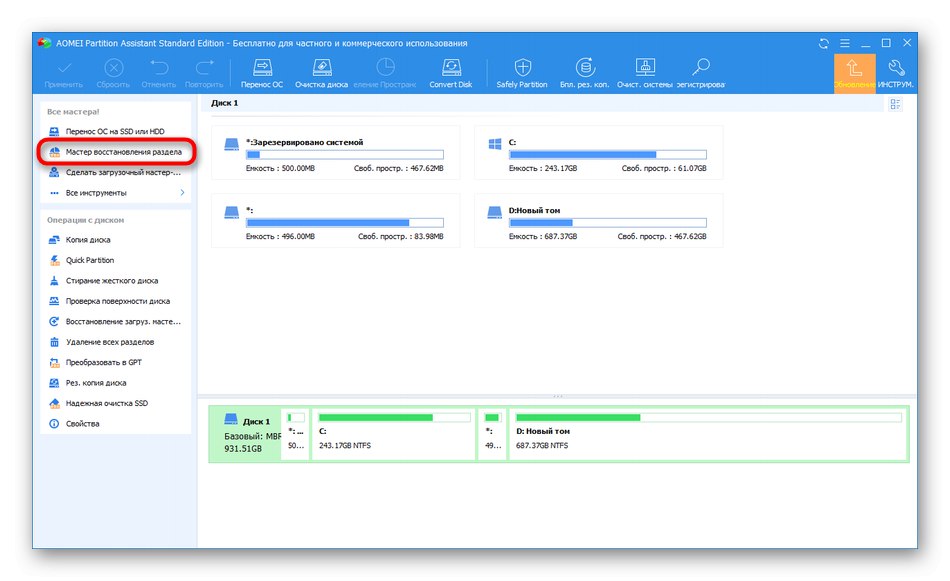Viewport: 950px width, 581px height.
Task: Click the C: partition usage bar in card
Action: (608, 155)
